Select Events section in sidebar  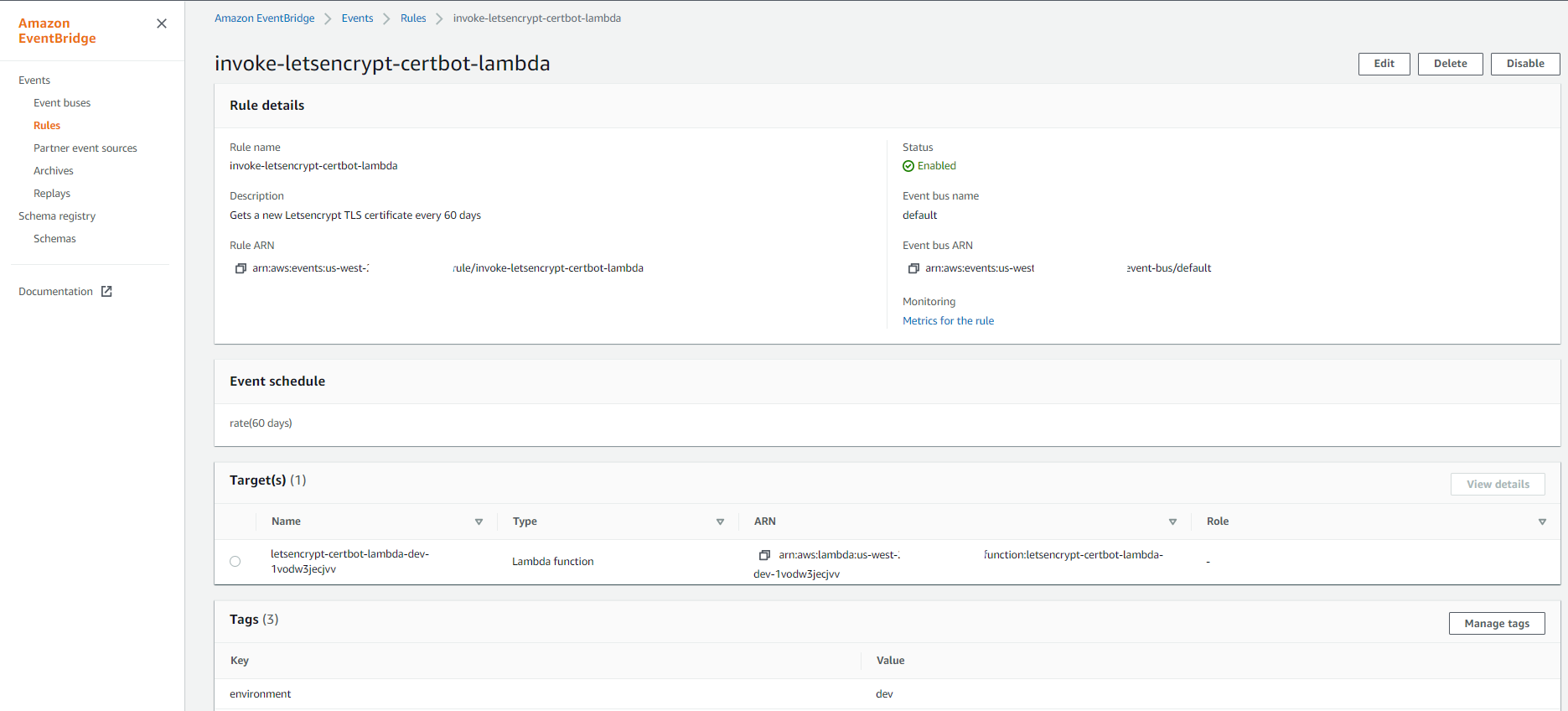pos(34,80)
